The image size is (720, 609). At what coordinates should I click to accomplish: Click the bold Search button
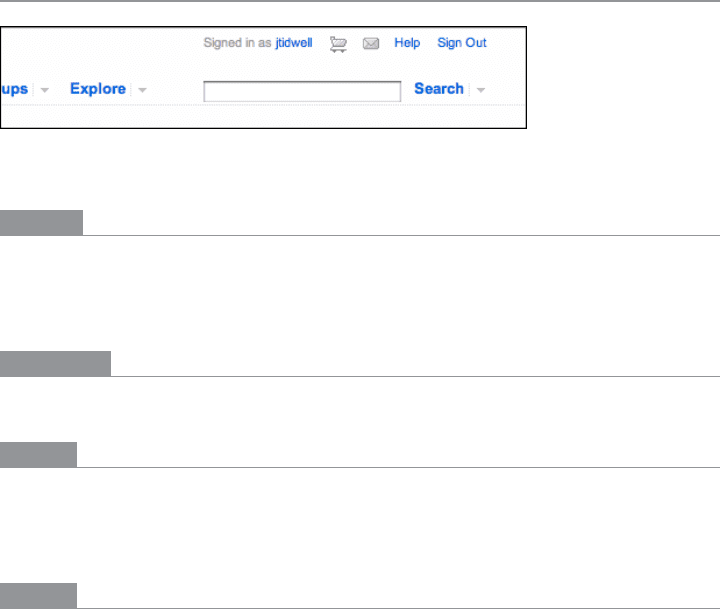(x=439, y=89)
